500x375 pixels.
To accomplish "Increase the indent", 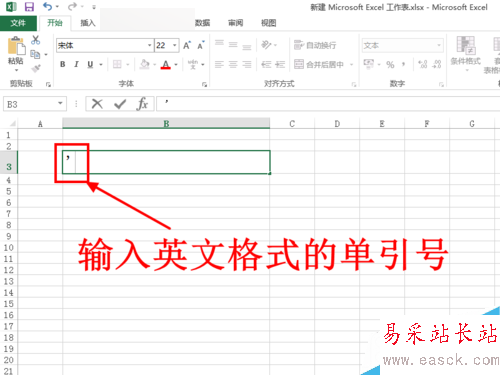I will point(280,64).
